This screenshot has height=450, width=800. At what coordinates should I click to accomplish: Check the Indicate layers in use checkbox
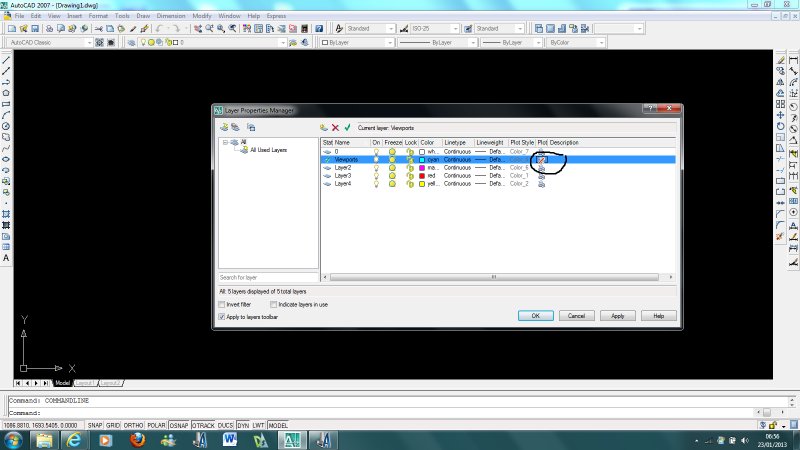tap(273, 305)
